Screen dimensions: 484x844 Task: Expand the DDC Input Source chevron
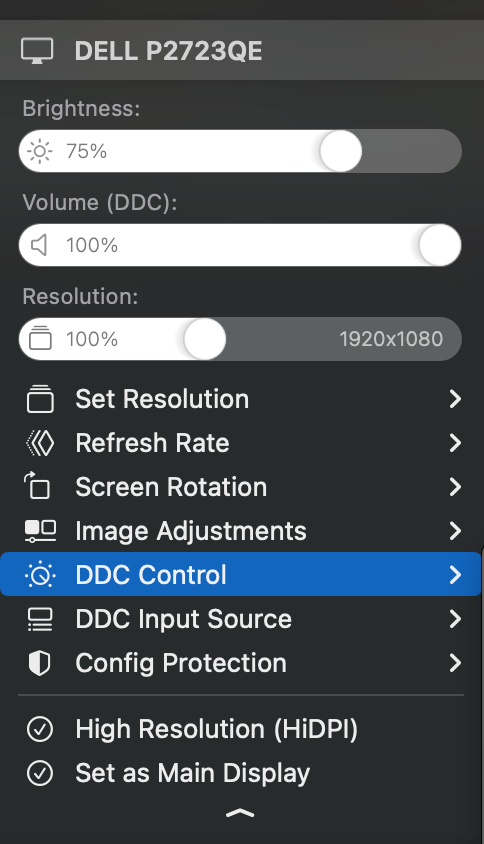pos(455,619)
